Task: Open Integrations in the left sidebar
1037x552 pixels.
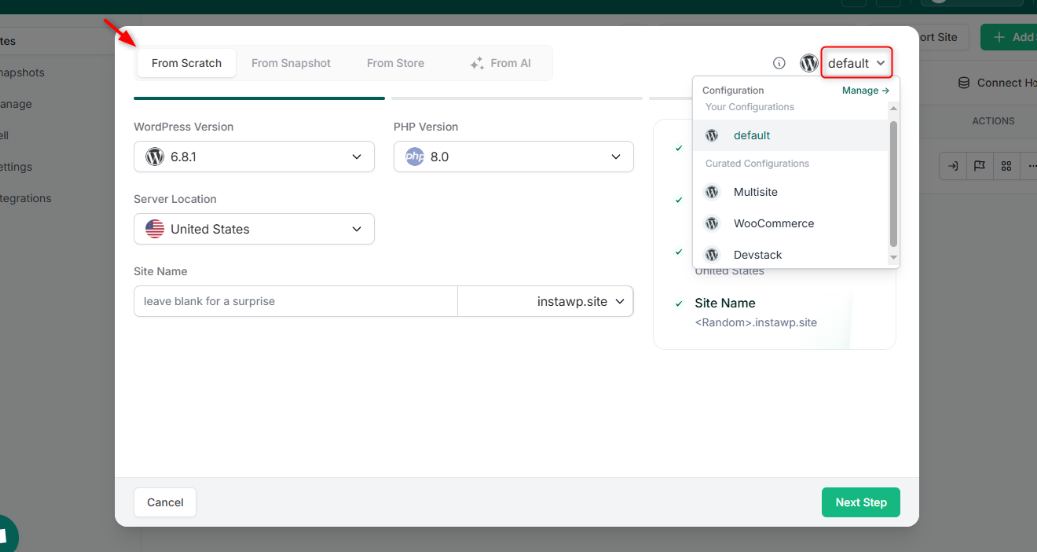Action: pyautogui.click(x=26, y=198)
